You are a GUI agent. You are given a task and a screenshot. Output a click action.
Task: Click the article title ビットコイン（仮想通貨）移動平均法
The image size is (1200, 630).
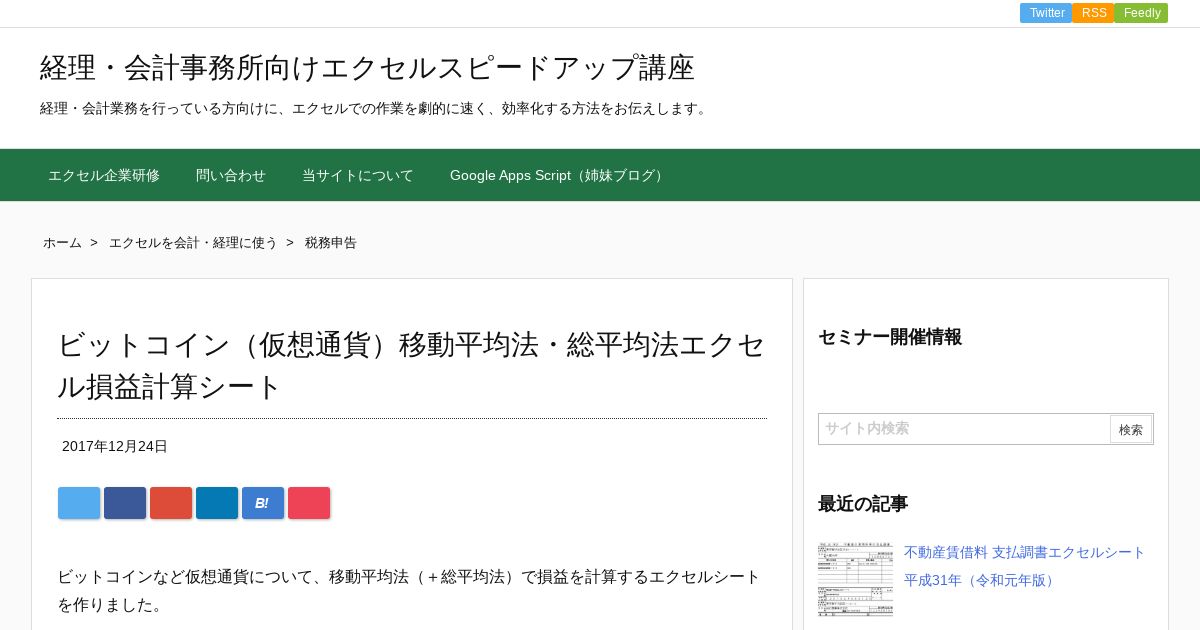tap(411, 365)
